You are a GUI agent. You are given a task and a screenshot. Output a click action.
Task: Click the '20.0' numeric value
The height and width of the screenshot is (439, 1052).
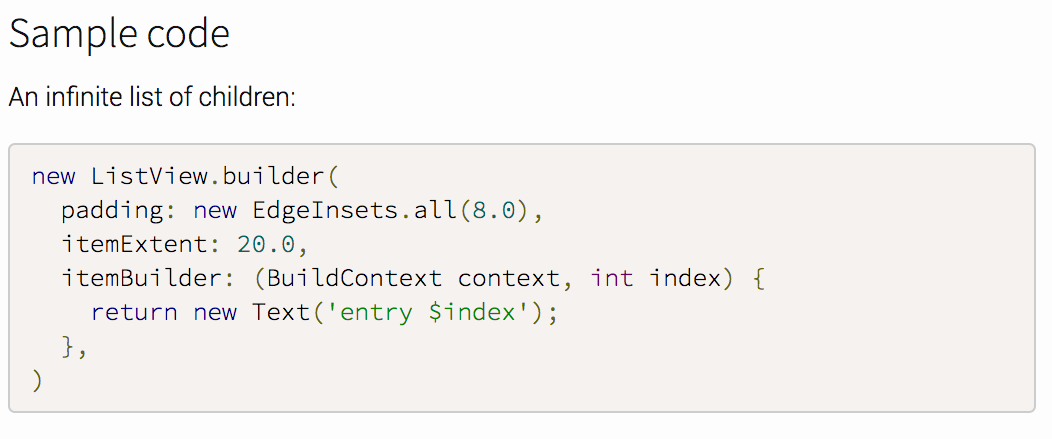(266, 244)
